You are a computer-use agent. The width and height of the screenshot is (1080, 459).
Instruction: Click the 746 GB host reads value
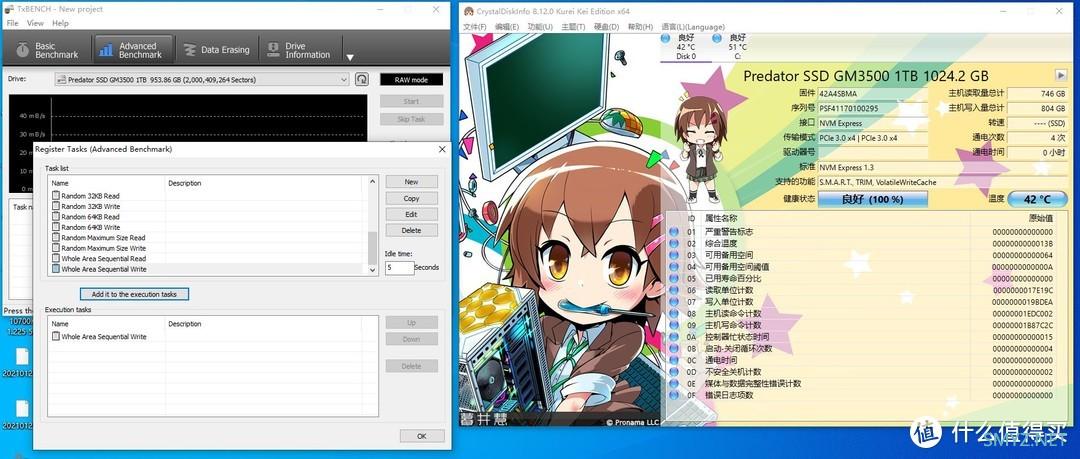click(x=1037, y=93)
